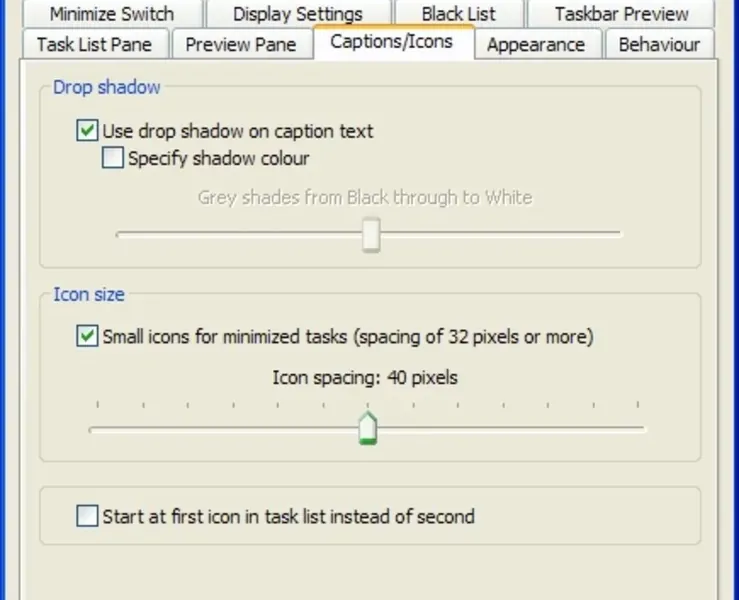
Task: Click the Captions/Icons tab
Action: click(x=391, y=42)
